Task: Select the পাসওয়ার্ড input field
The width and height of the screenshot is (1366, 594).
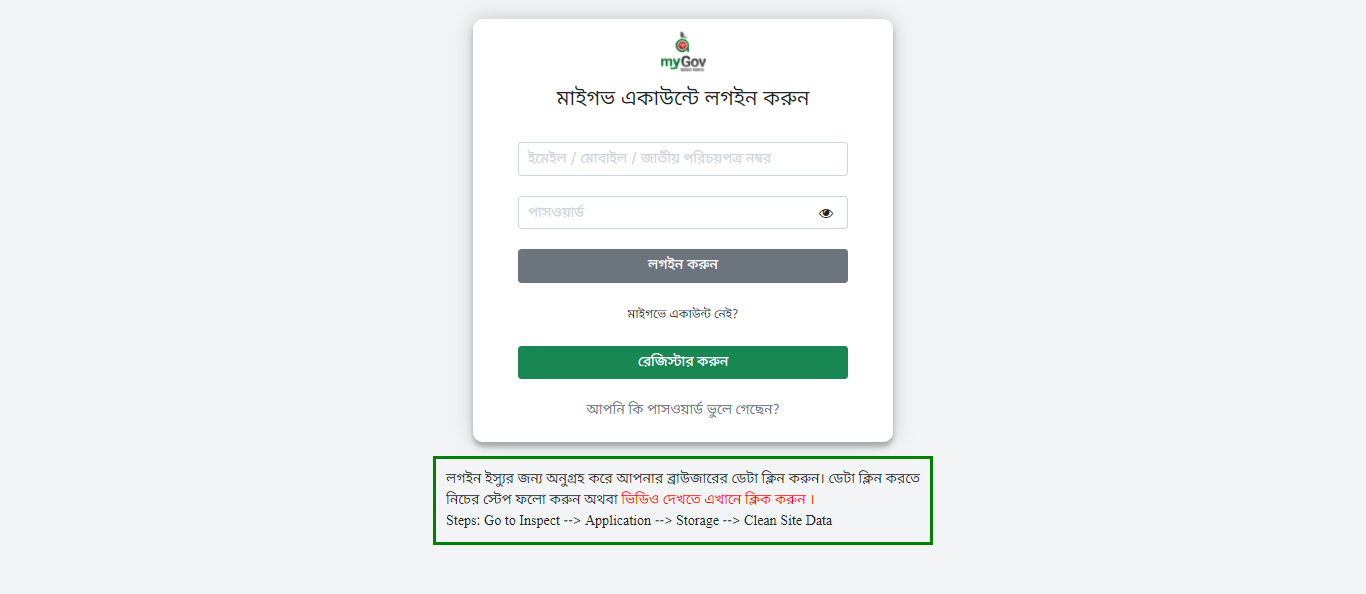Action: pos(683,213)
